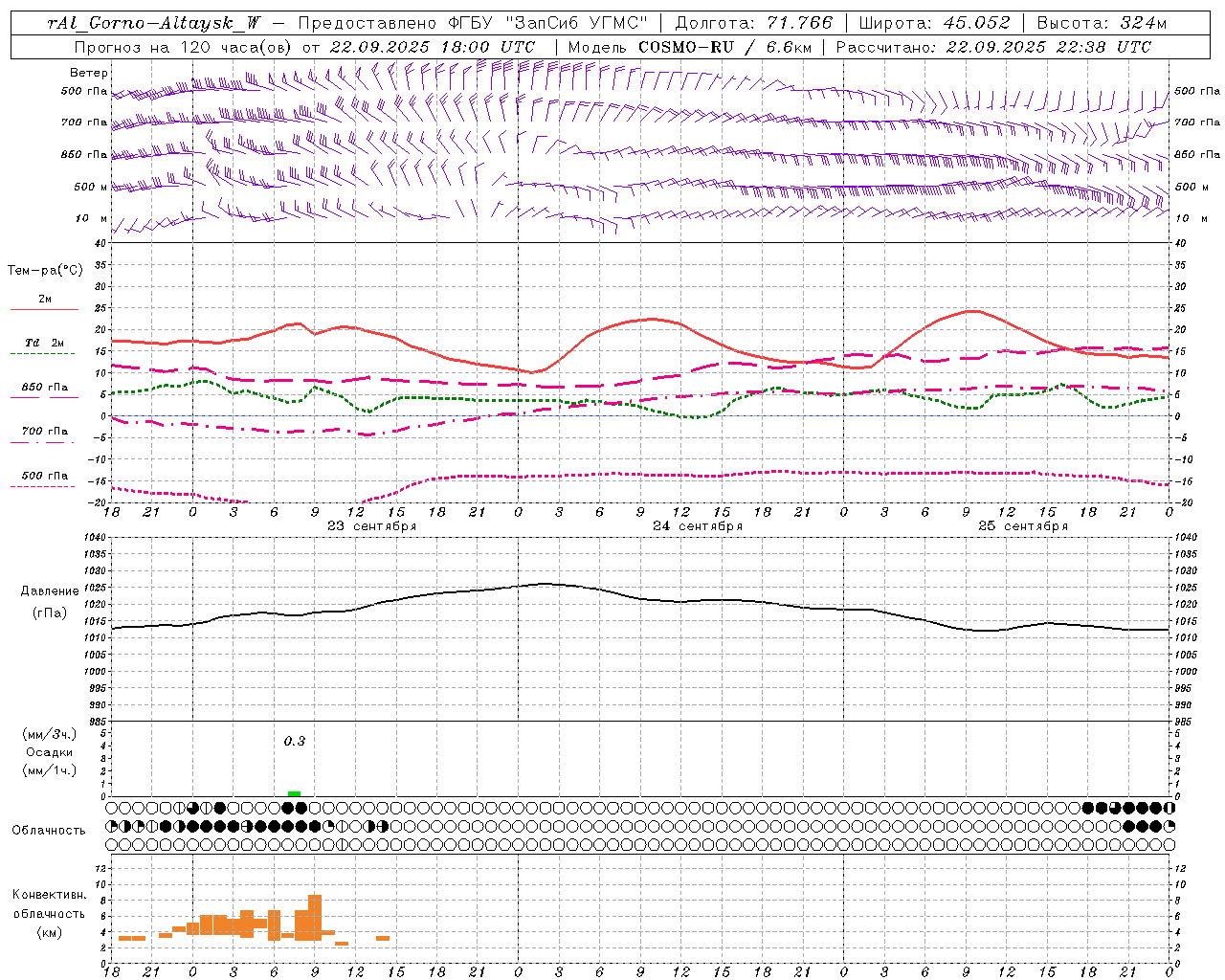
Task: Click the 25 сентября date label
Action: click(x=1023, y=526)
